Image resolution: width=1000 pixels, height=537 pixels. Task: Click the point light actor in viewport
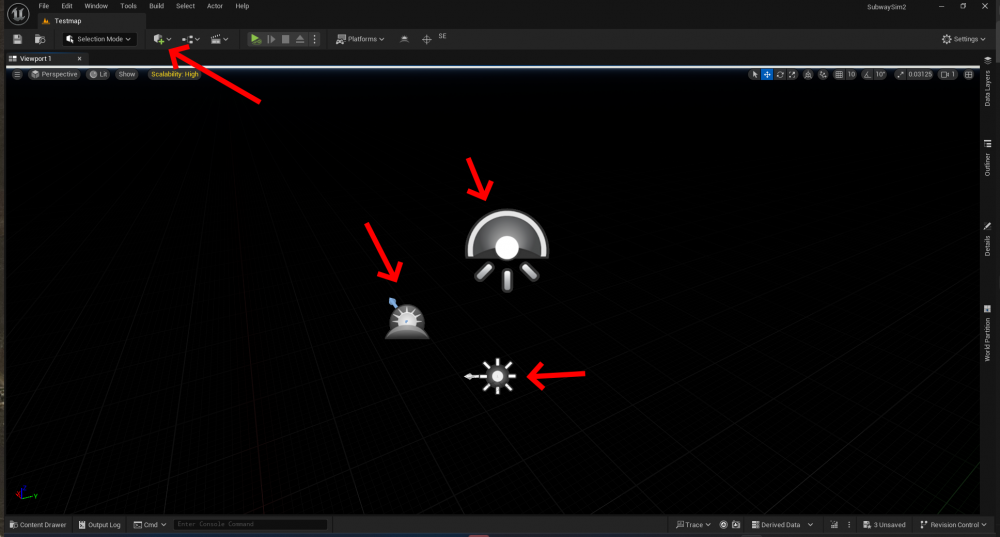497,377
